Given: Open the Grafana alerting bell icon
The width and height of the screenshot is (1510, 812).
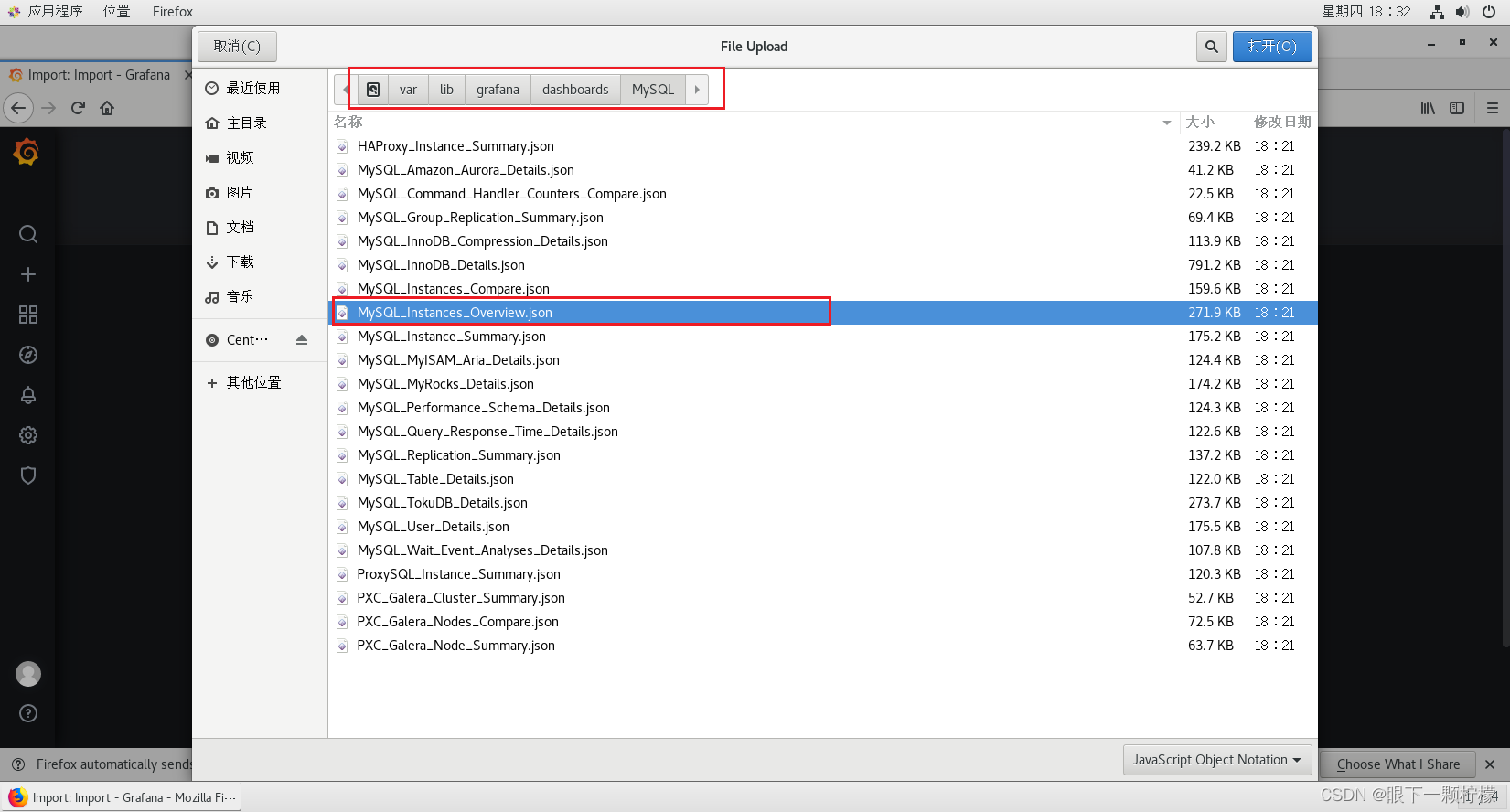Looking at the screenshot, I should 28,395.
